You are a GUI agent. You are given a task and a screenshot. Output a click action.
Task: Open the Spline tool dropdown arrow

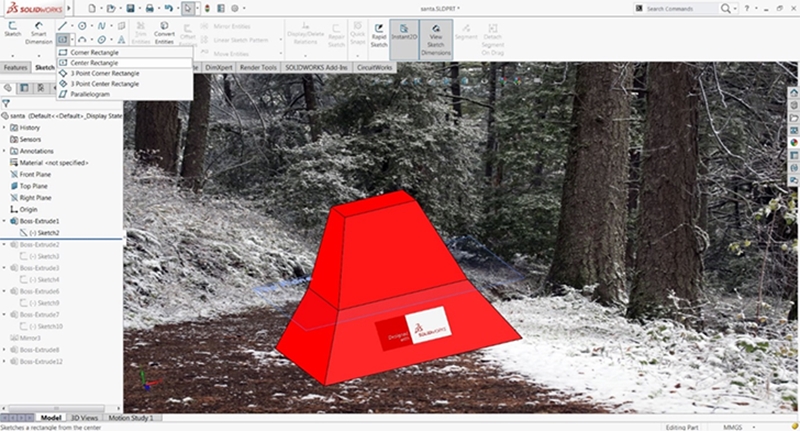click(111, 26)
